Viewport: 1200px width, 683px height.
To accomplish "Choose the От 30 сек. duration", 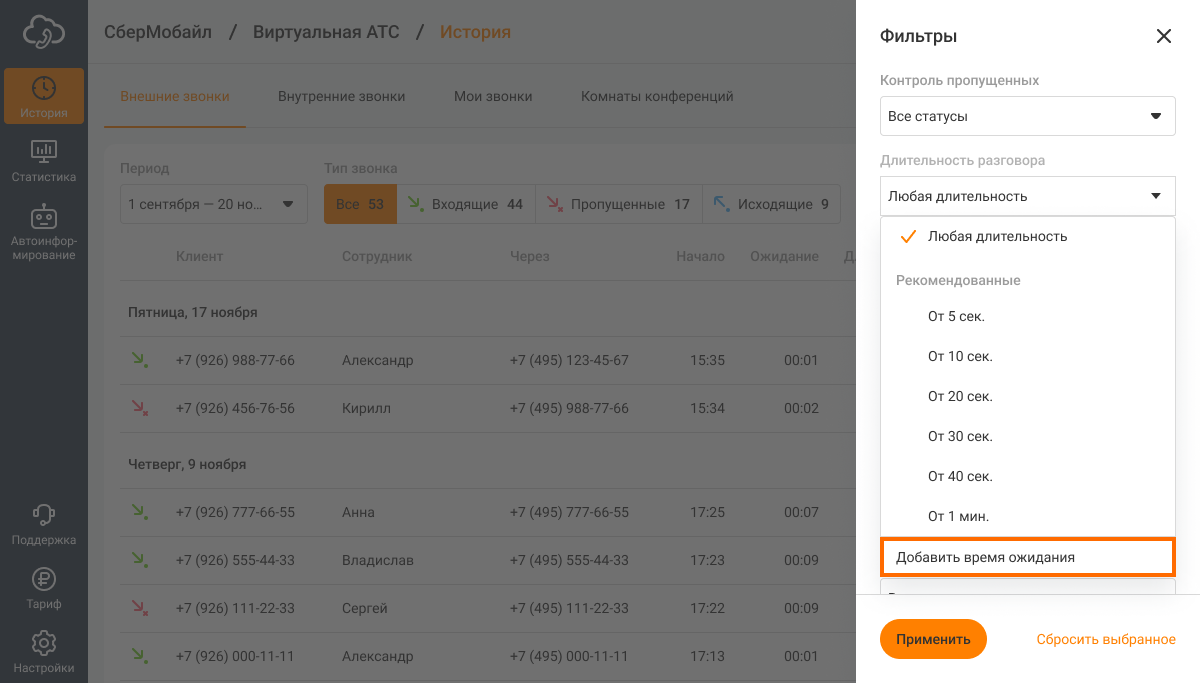I will coord(960,437).
